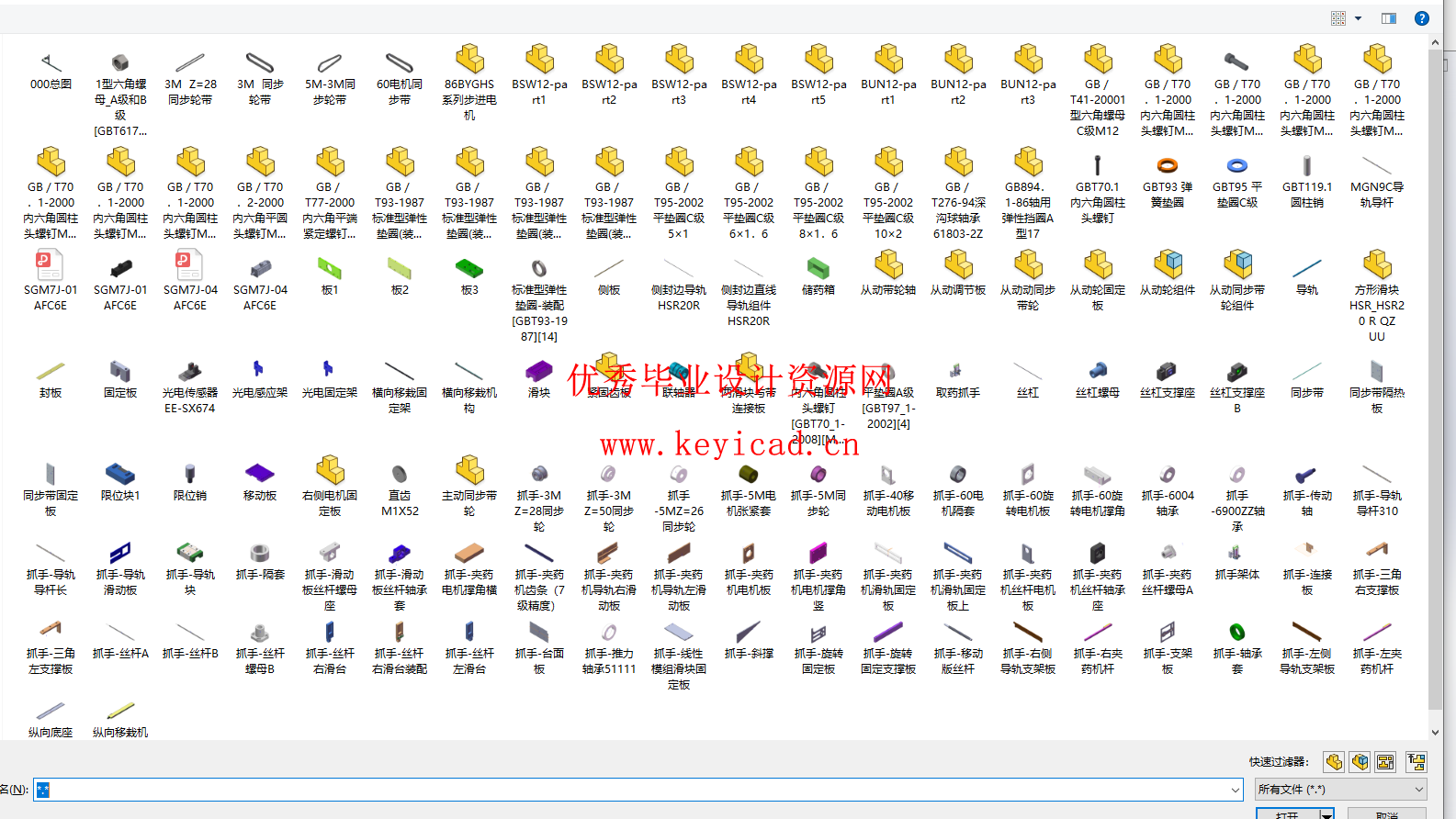The height and width of the screenshot is (819, 1456).
Task: Open the help button
Action: click(1421, 18)
